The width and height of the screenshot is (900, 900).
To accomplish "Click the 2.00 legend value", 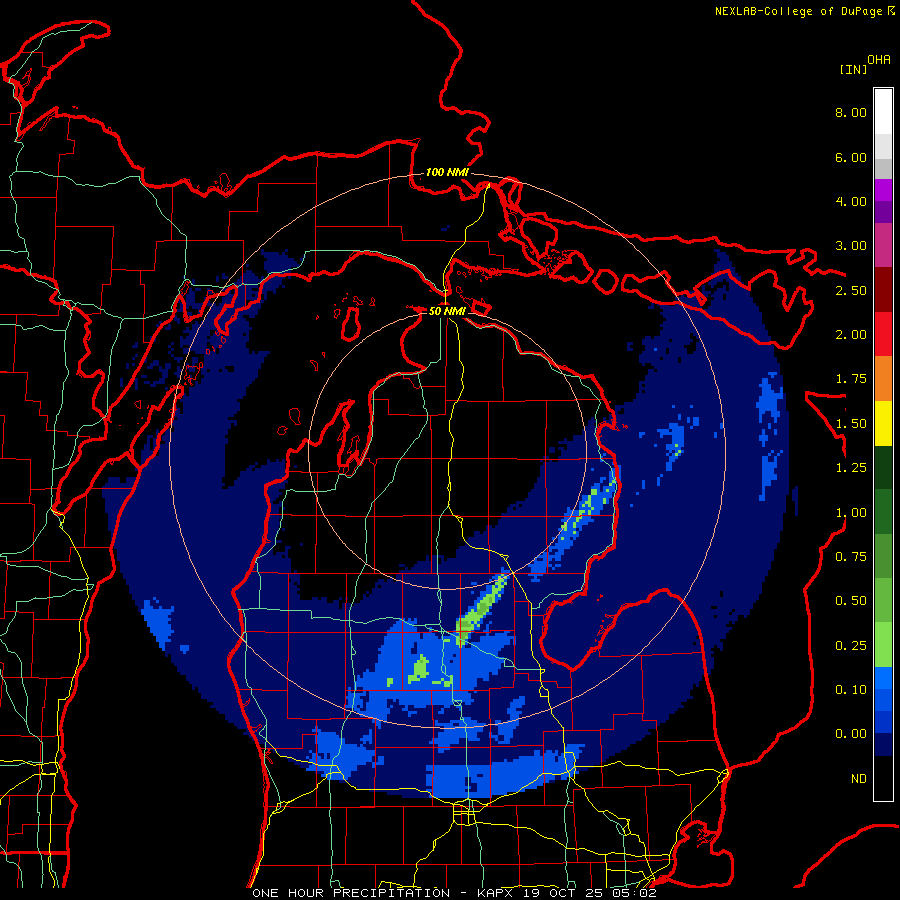I will 851,335.
